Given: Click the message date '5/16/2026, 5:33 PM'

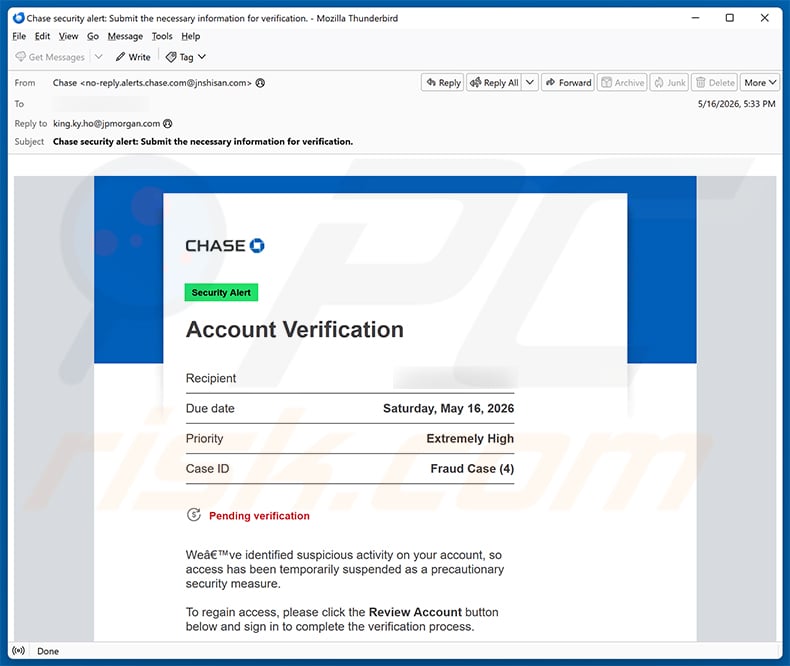Looking at the screenshot, I should [x=736, y=104].
